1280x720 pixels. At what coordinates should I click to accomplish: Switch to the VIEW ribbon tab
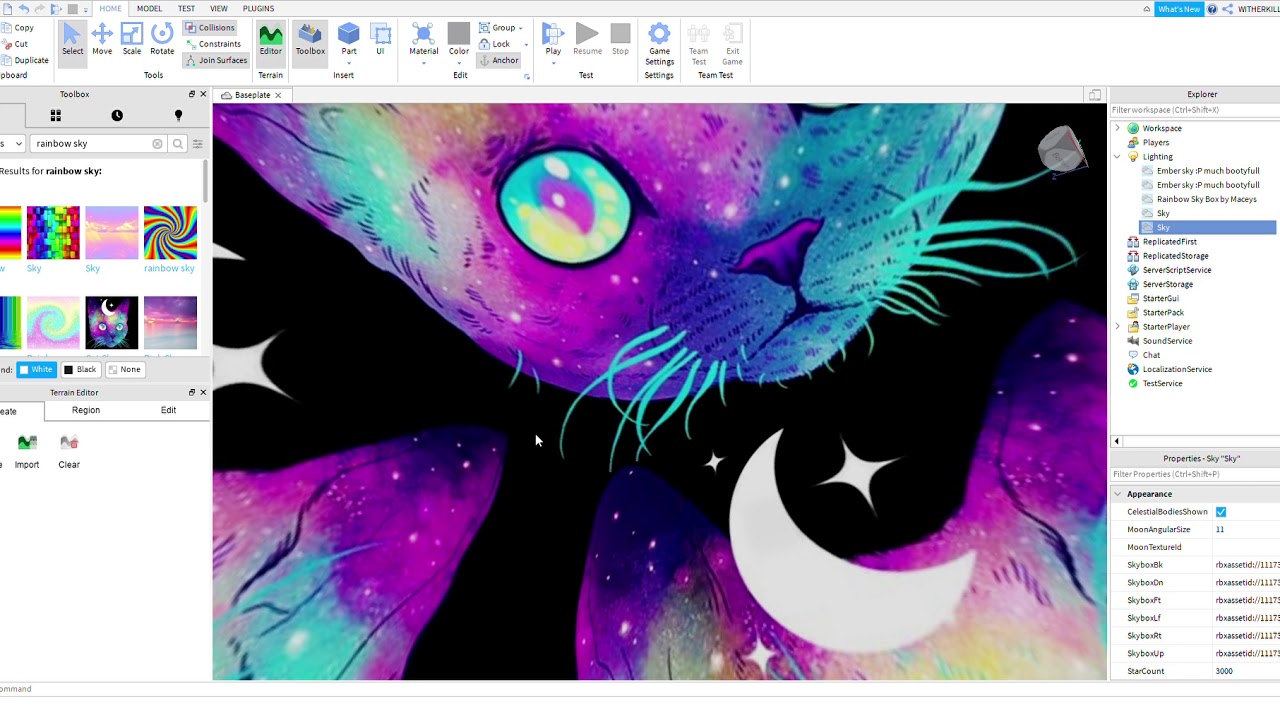tap(218, 9)
